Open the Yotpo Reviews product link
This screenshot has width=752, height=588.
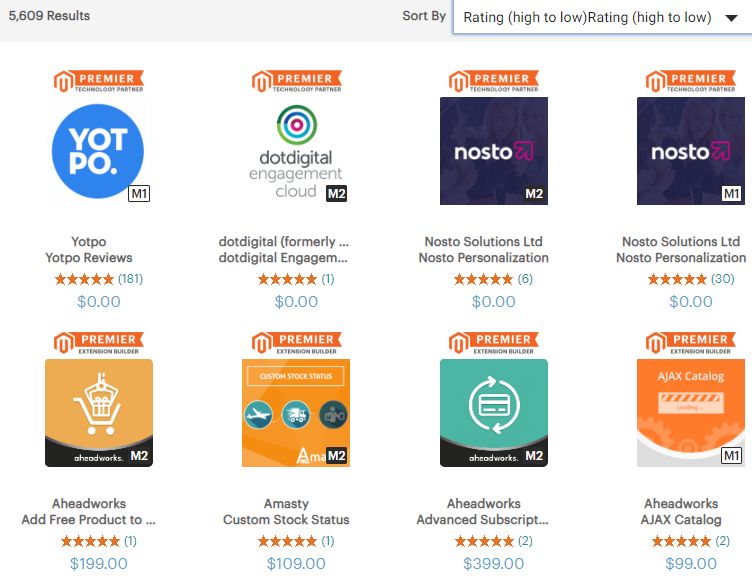coord(89,258)
